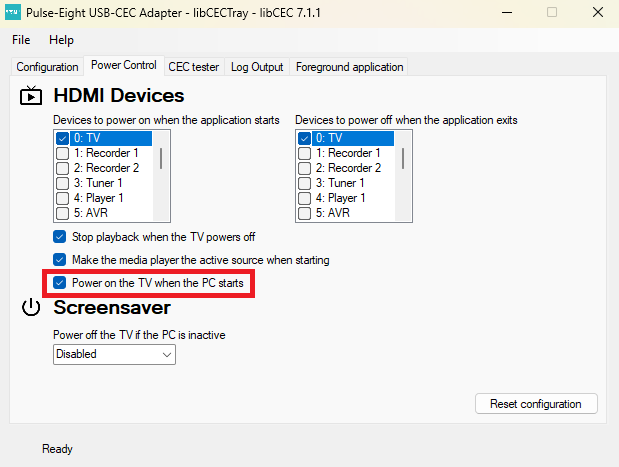
Task: Toggle Power on the TV when PC starts
Action: click(60, 283)
